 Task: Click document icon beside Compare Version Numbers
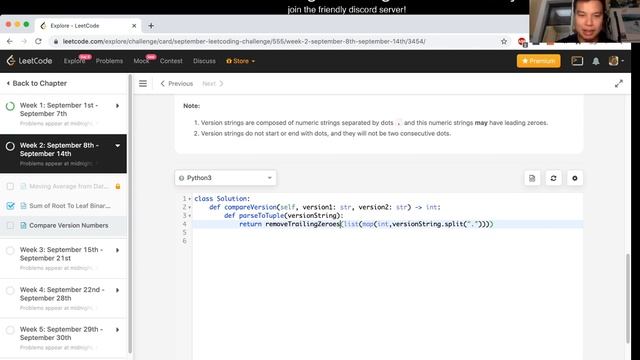(23, 225)
